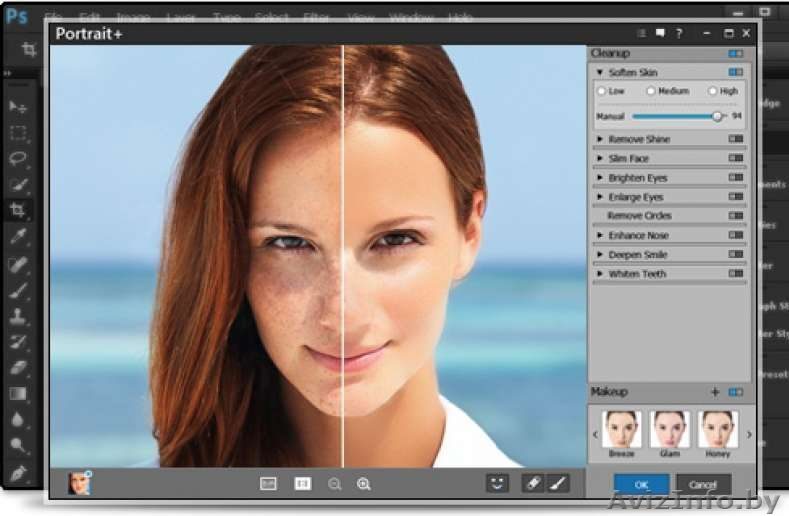Choose the Low soften skin option
789x516 pixels.
[602, 91]
